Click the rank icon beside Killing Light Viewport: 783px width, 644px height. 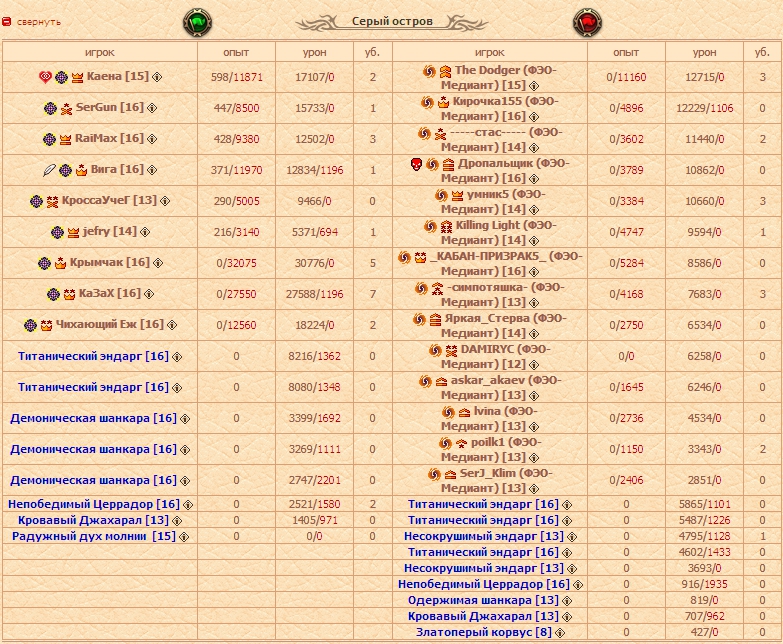(x=446, y=226)
